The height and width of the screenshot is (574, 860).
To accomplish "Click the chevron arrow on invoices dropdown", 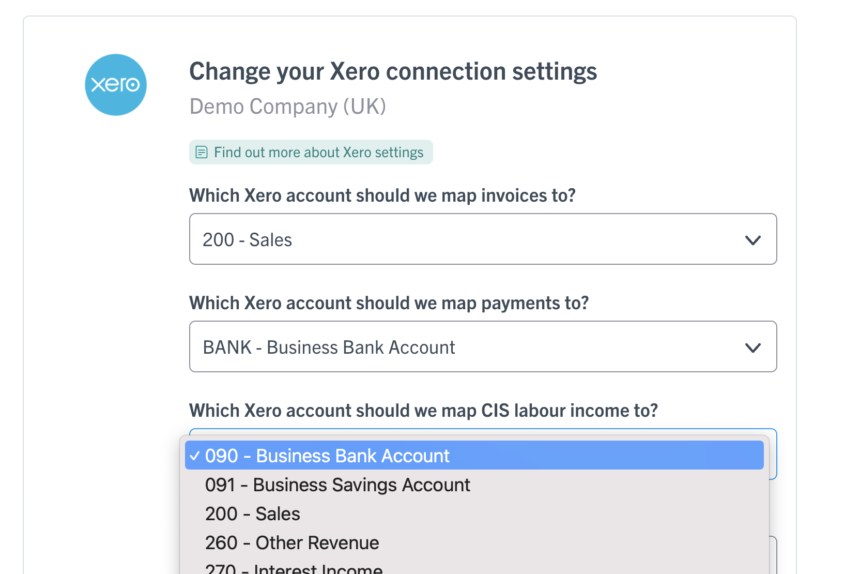I will pos(752,240).
